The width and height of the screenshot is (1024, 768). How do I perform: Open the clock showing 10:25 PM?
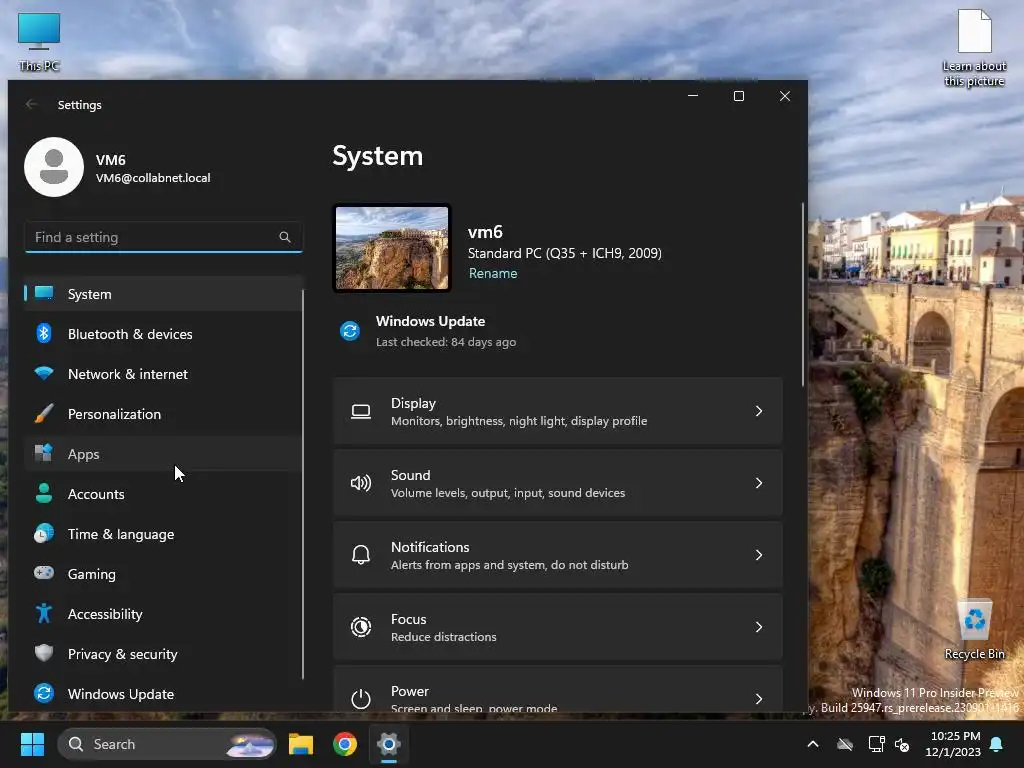pyautogui.click(x=953, y=744)
